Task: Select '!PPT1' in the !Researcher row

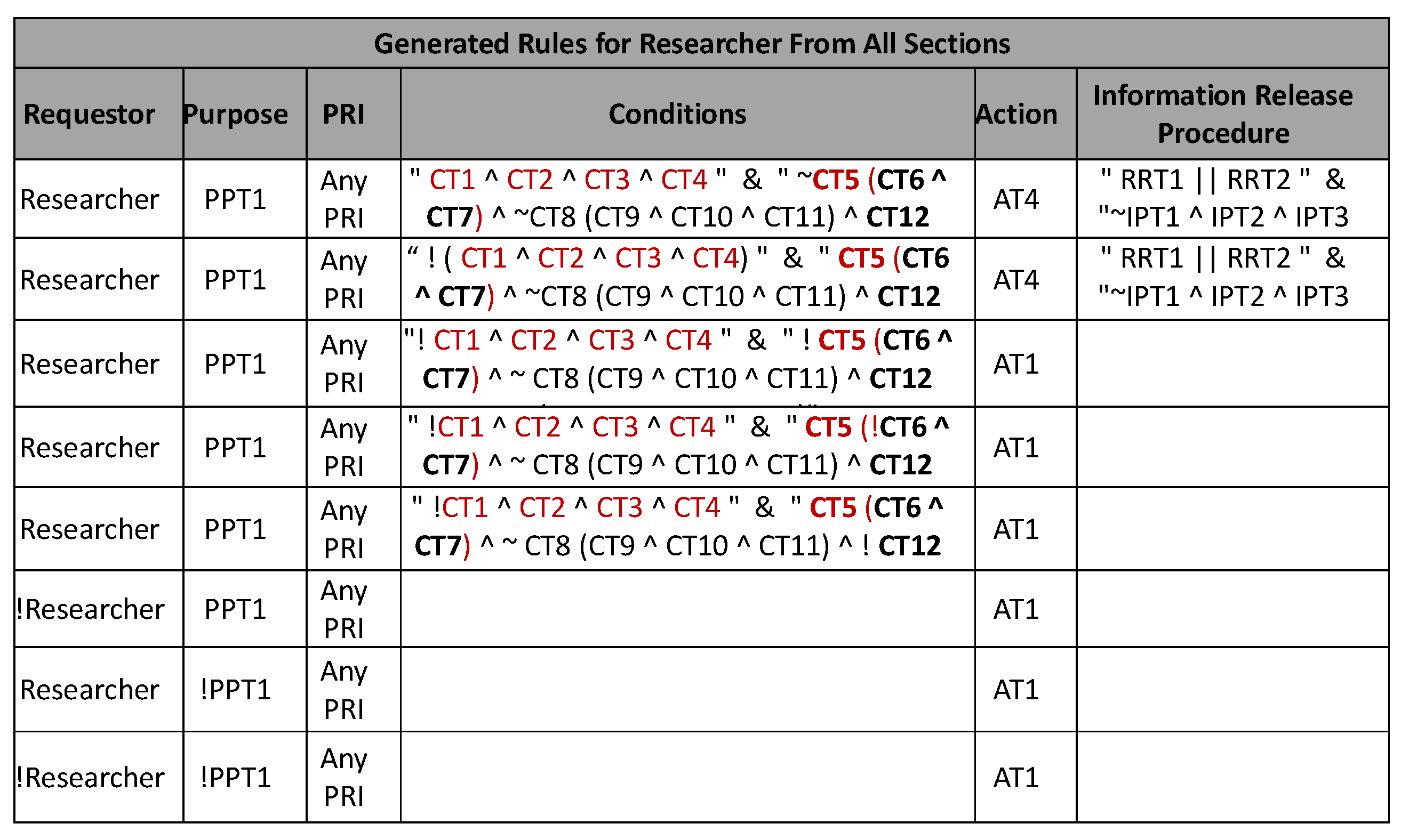Action: tap(236, 777)
